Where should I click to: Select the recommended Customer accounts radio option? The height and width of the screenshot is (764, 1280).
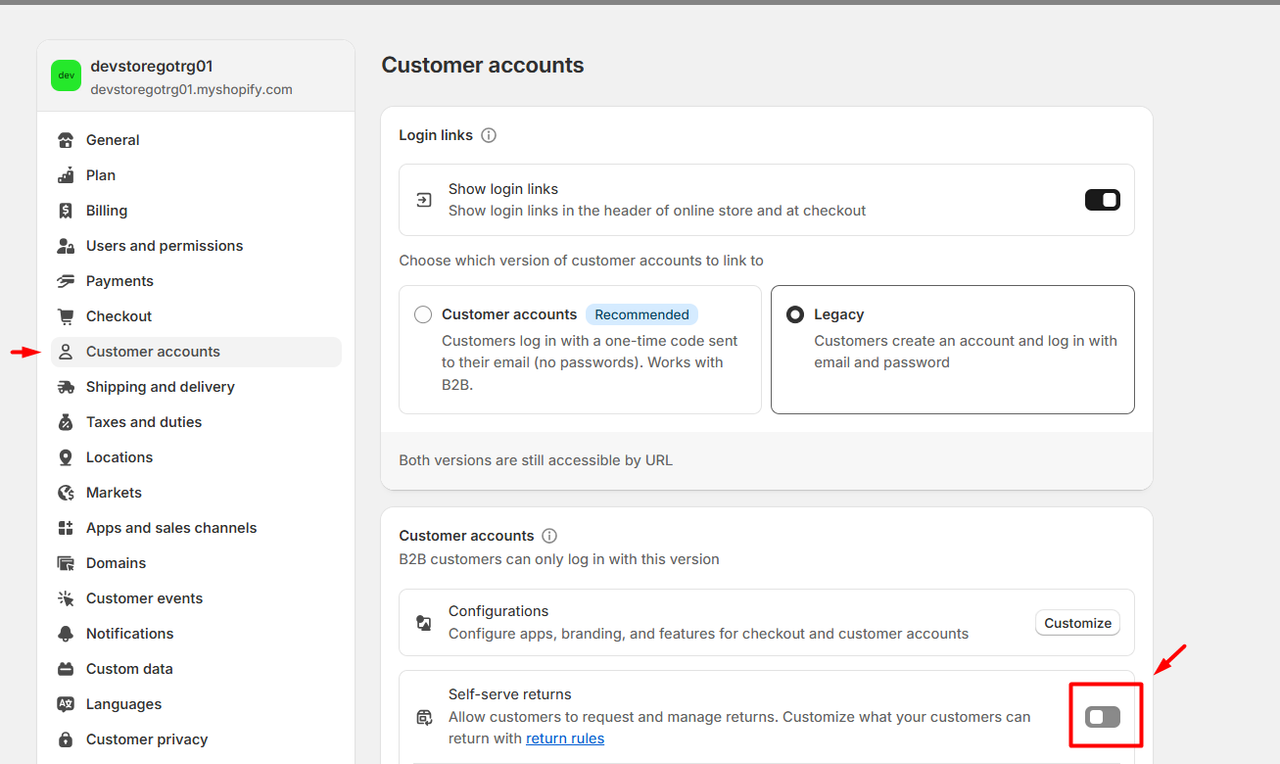423,315
